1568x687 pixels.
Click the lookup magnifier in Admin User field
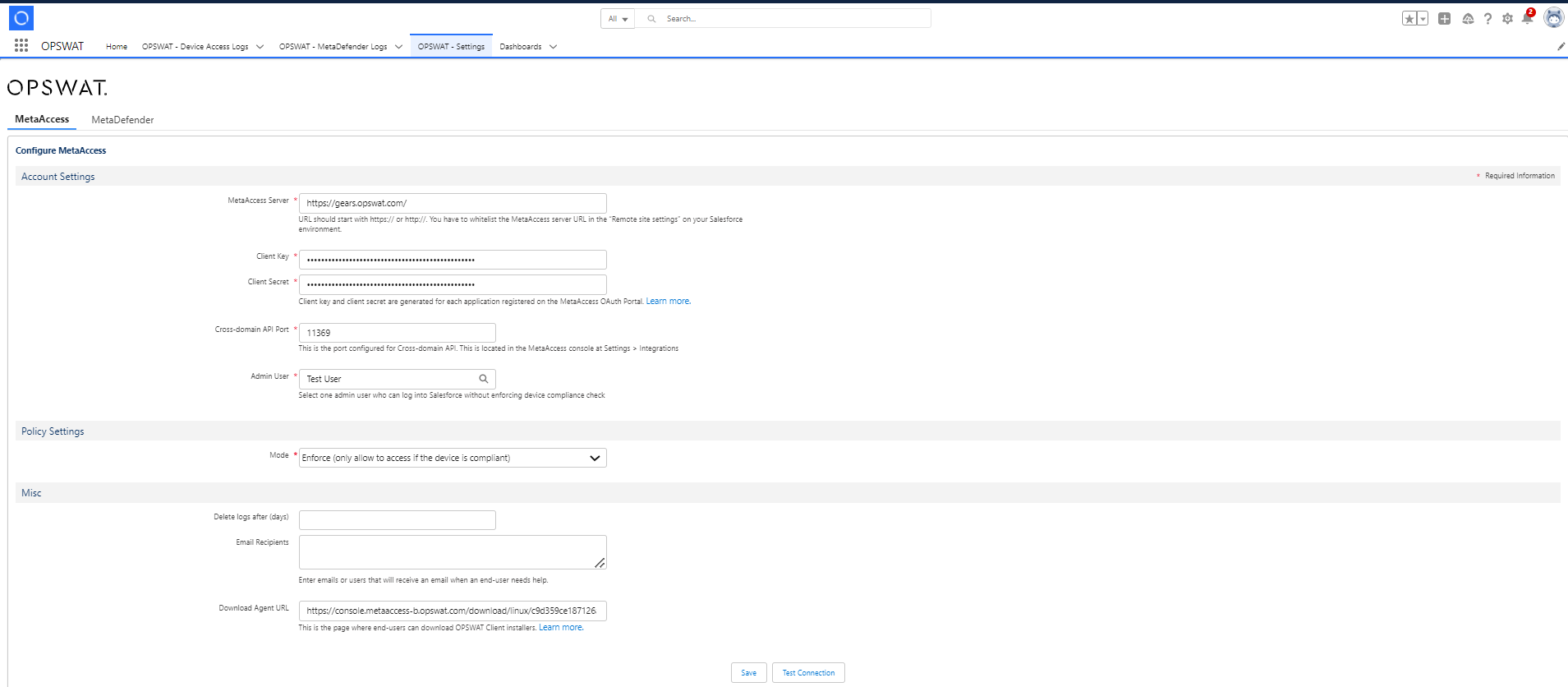[x=484, y=379]
